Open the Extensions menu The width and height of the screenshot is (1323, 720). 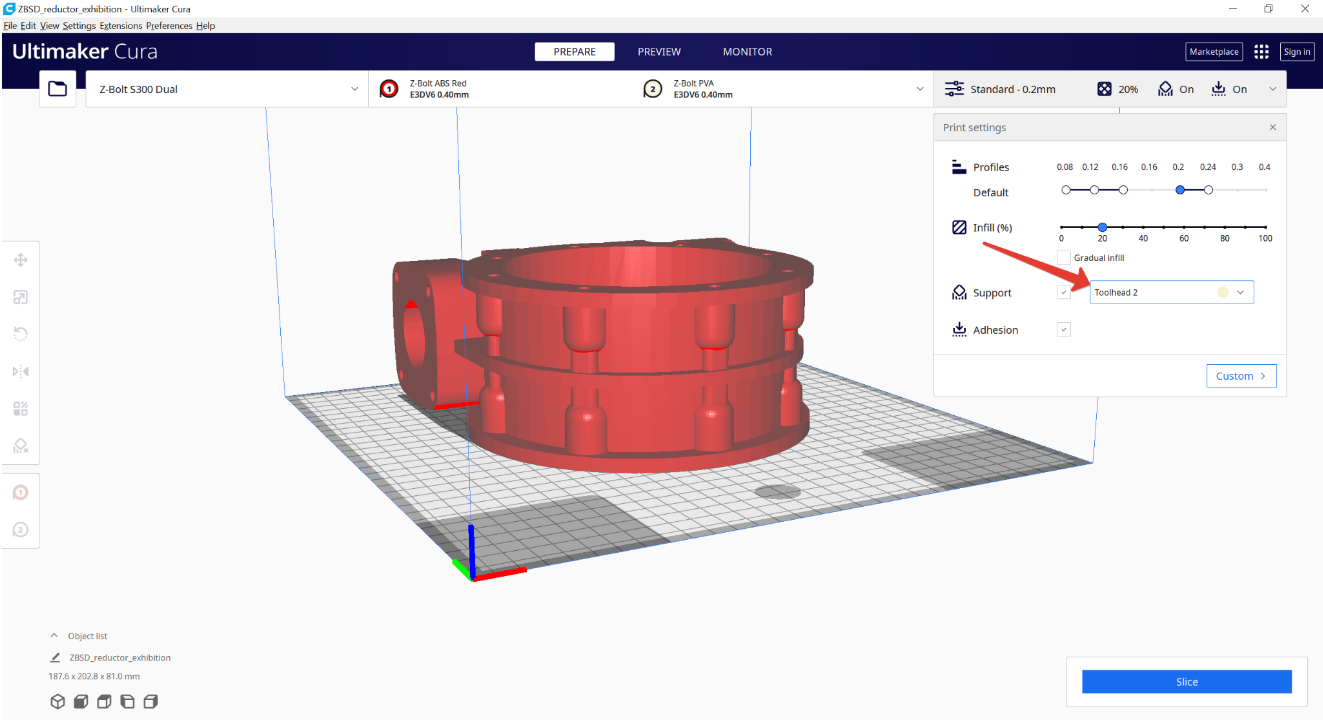[x=121, y=26]
